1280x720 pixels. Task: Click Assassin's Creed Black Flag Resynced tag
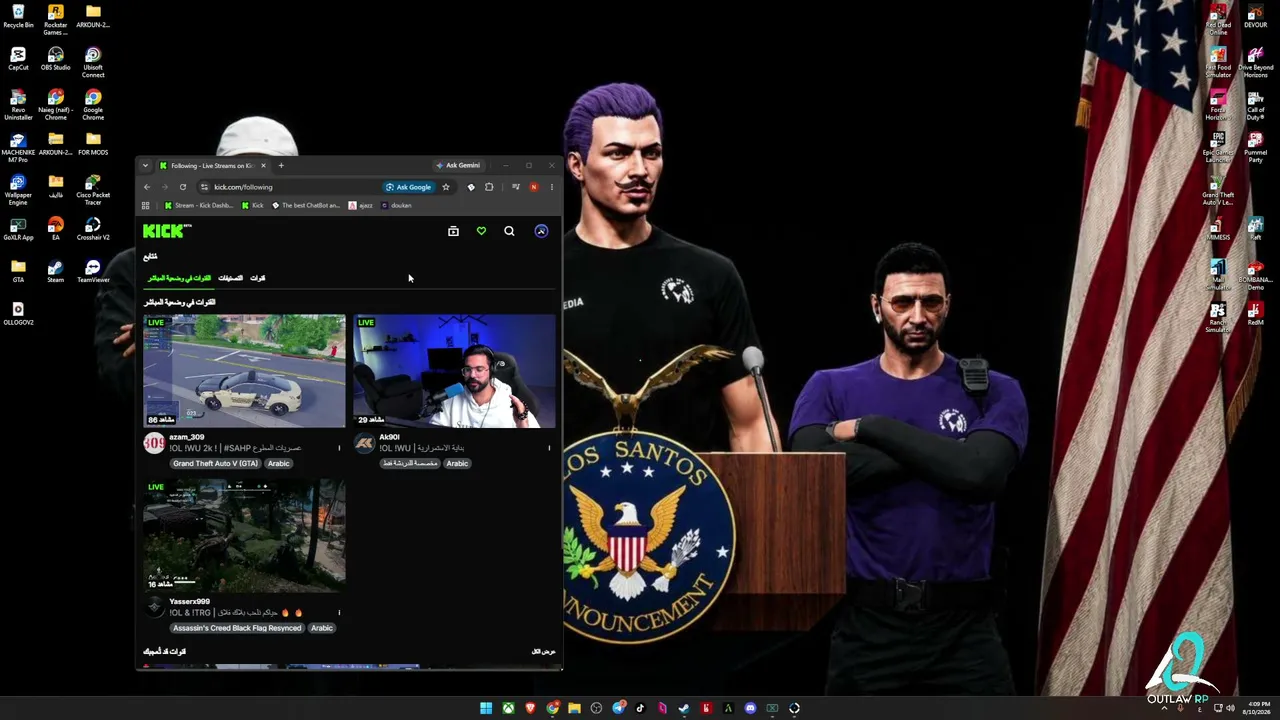[237, 628]
